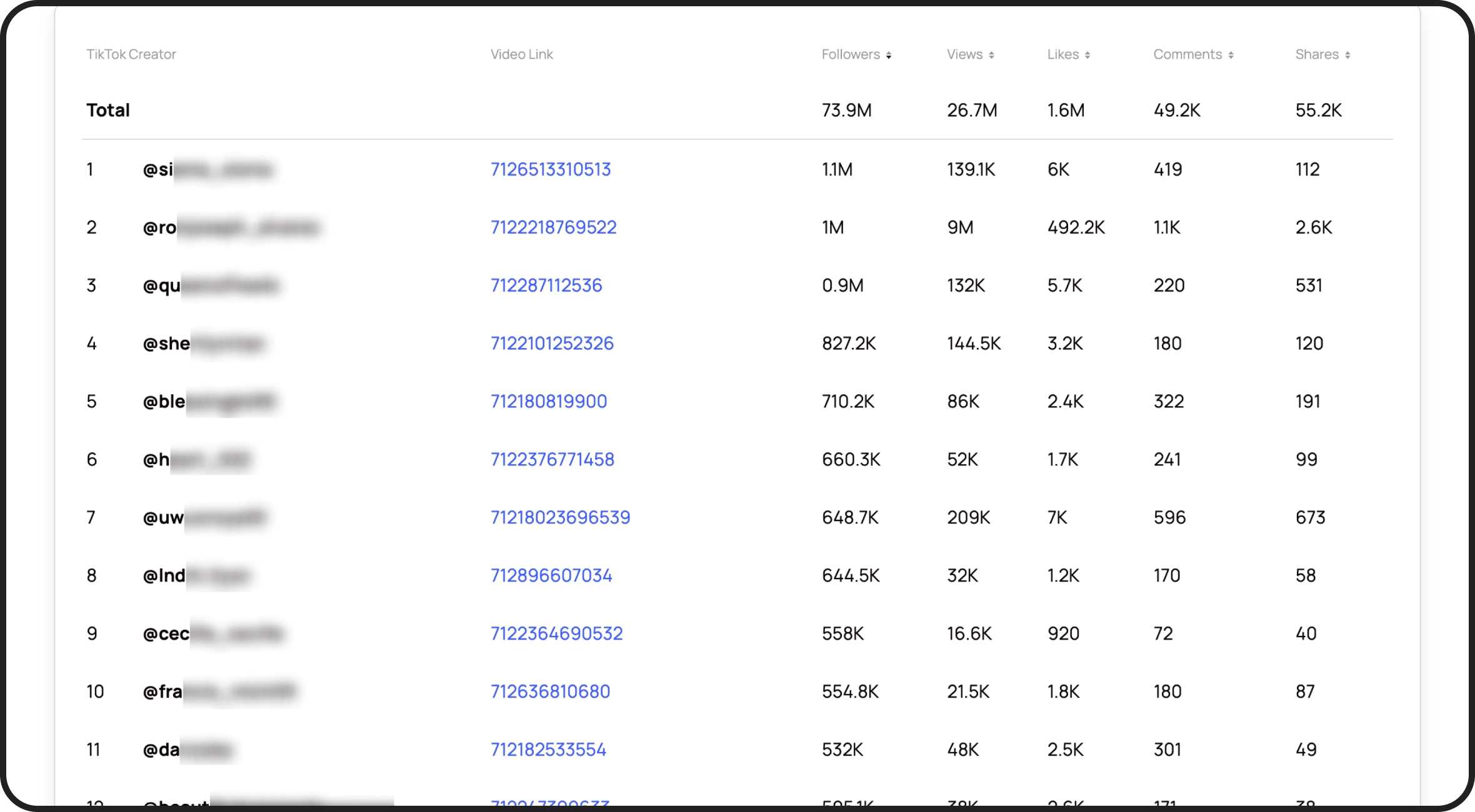Screen dimensions: 1475x812
Task: Select creator name starting with @she
Action: coord(204,344)
